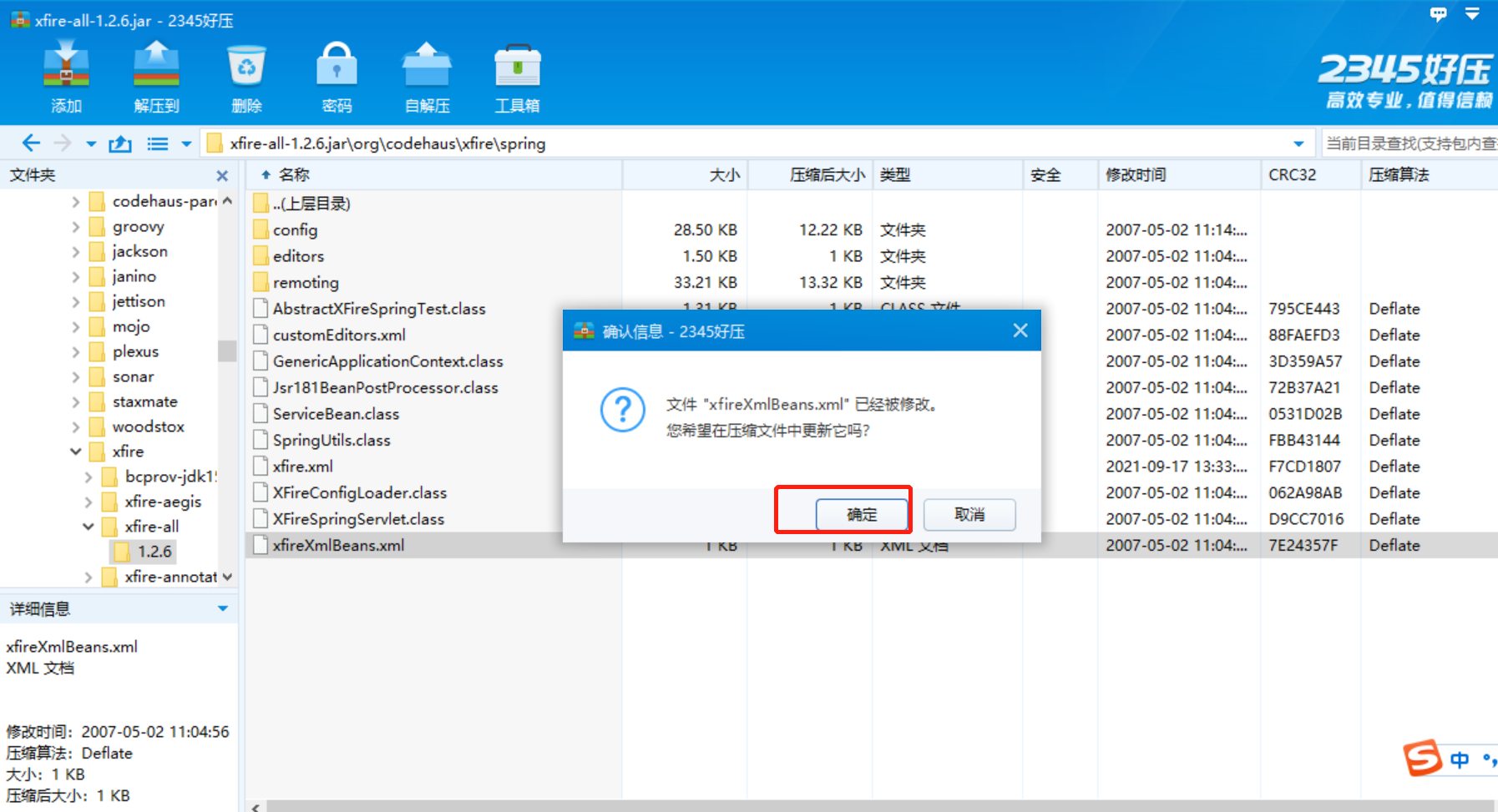The width and height of the screenshot is (1498, 812).
Task: Click the 删除 (Delete) recycle bin icon
Action: (x=247, y=67)
